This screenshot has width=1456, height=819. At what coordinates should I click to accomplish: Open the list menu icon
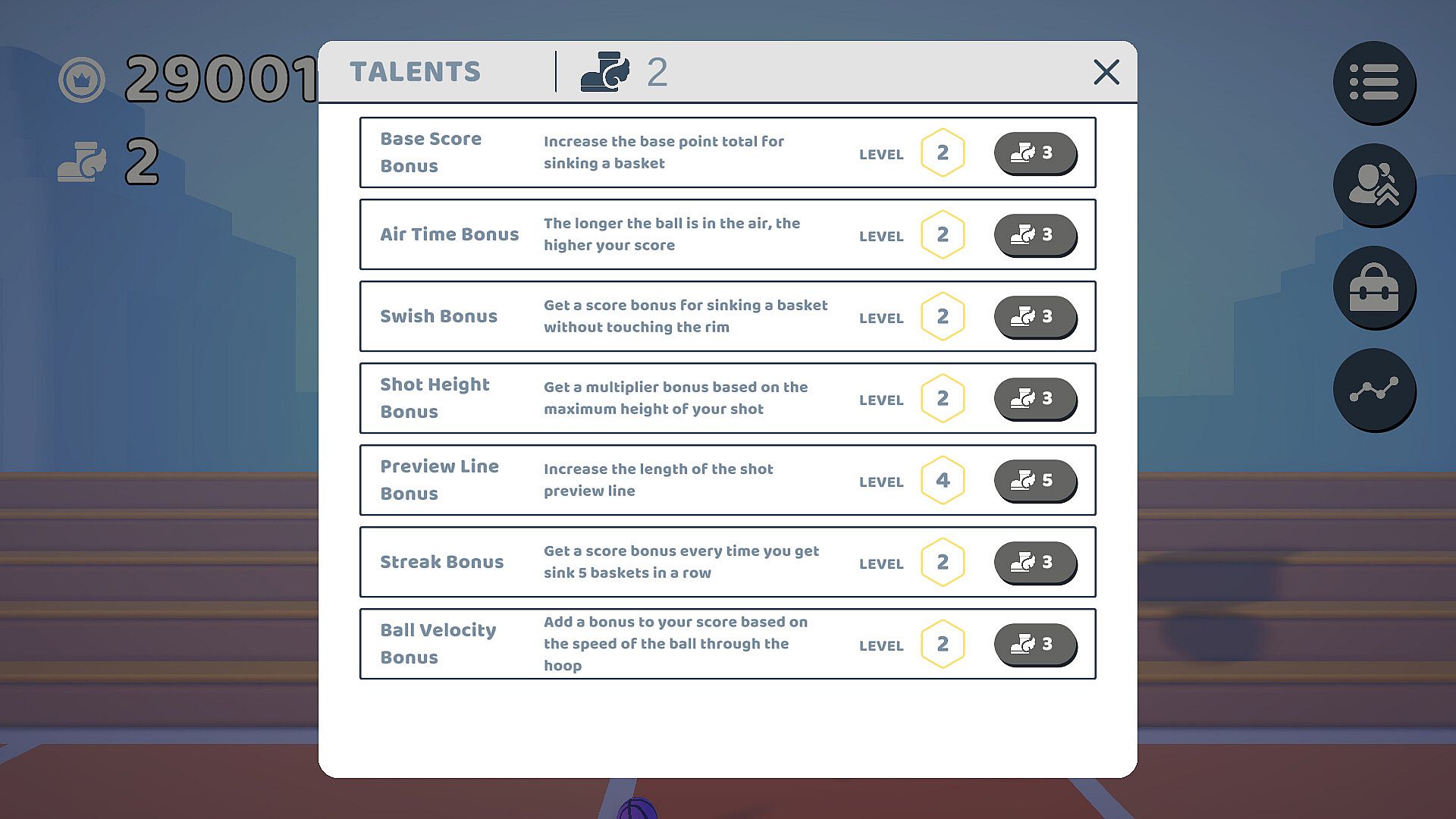click(1374, 82)
